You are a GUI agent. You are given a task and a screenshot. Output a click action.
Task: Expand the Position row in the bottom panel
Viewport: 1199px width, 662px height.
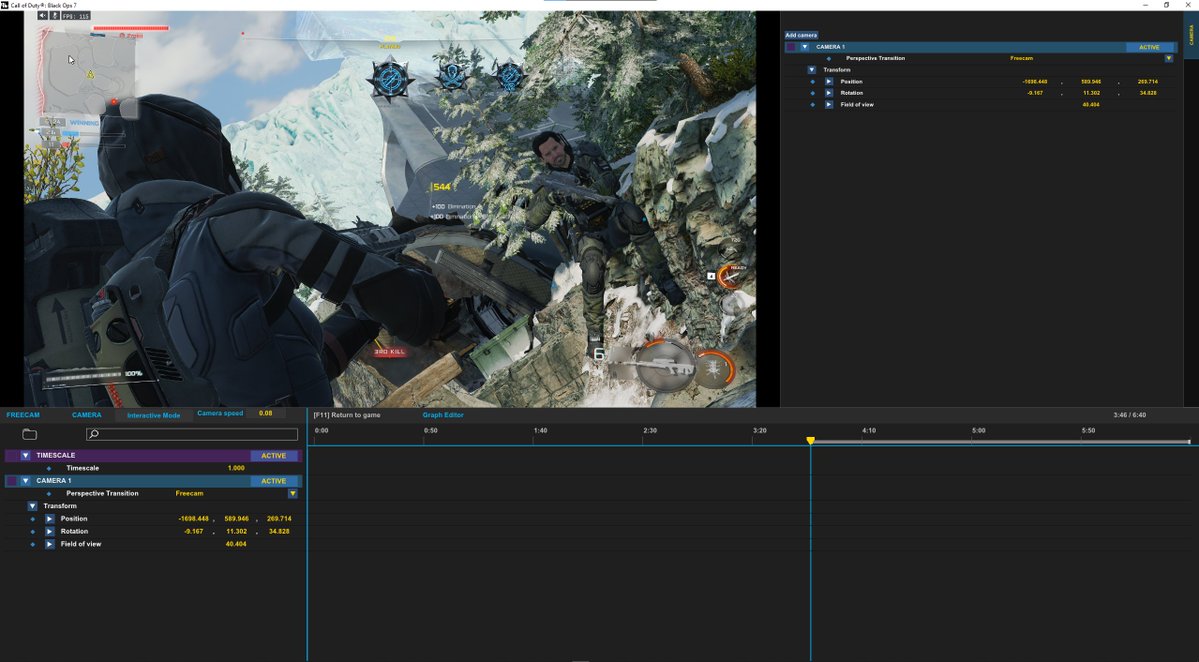[x=49, y=519]
